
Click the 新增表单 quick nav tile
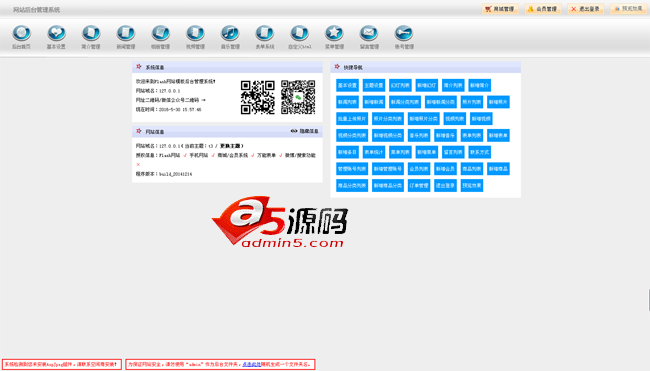pyautogui.click(x=498, y=135)
